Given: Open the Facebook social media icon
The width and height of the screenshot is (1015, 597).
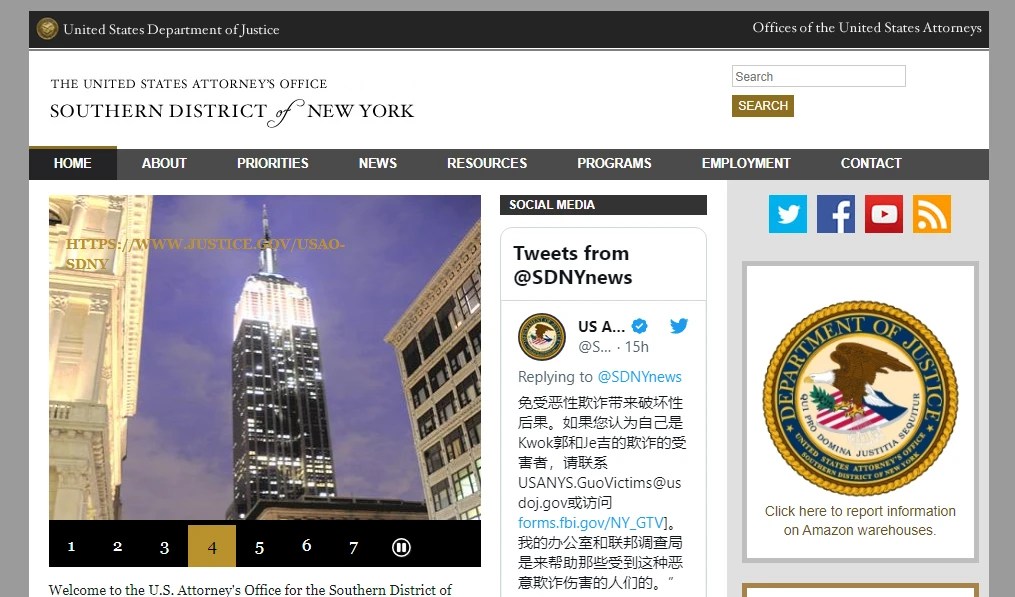Looking at the screenshot, I should pyautogui.click(x=836, y=214).
